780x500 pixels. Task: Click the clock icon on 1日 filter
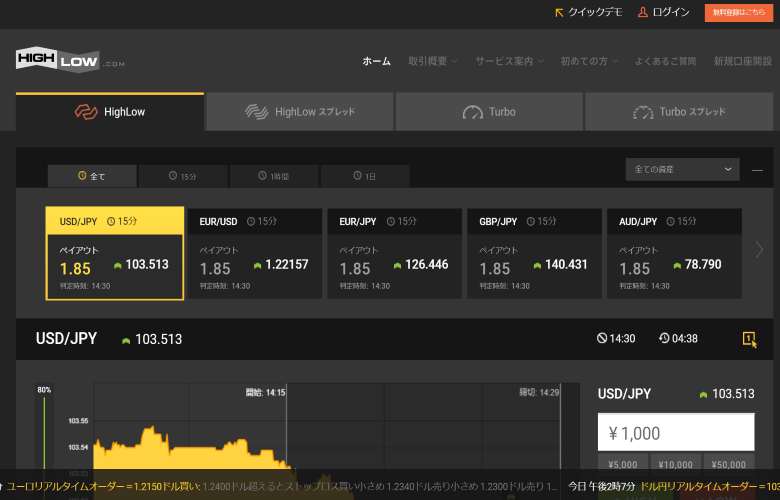357,176
